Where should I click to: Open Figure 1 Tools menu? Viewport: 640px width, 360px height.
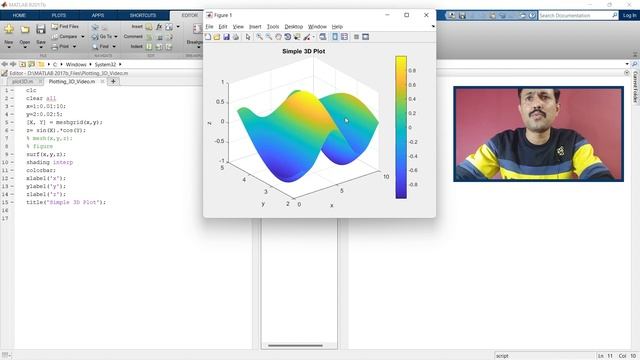click(273, 27)
